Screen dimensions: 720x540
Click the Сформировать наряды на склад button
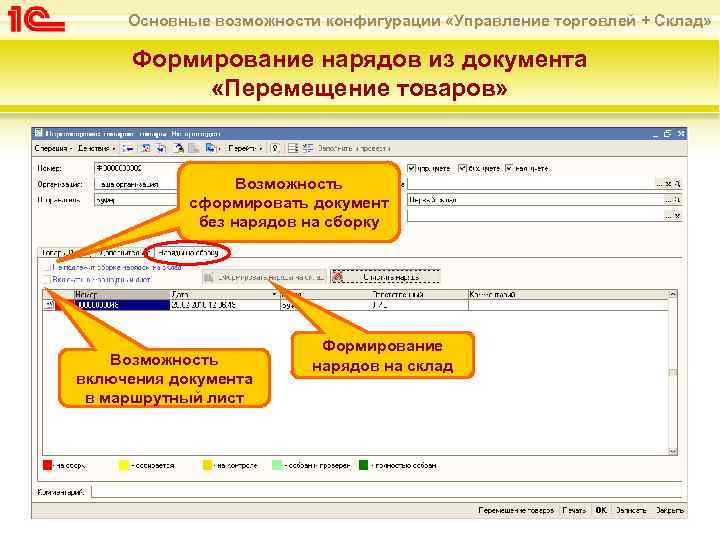coord(264,277)
